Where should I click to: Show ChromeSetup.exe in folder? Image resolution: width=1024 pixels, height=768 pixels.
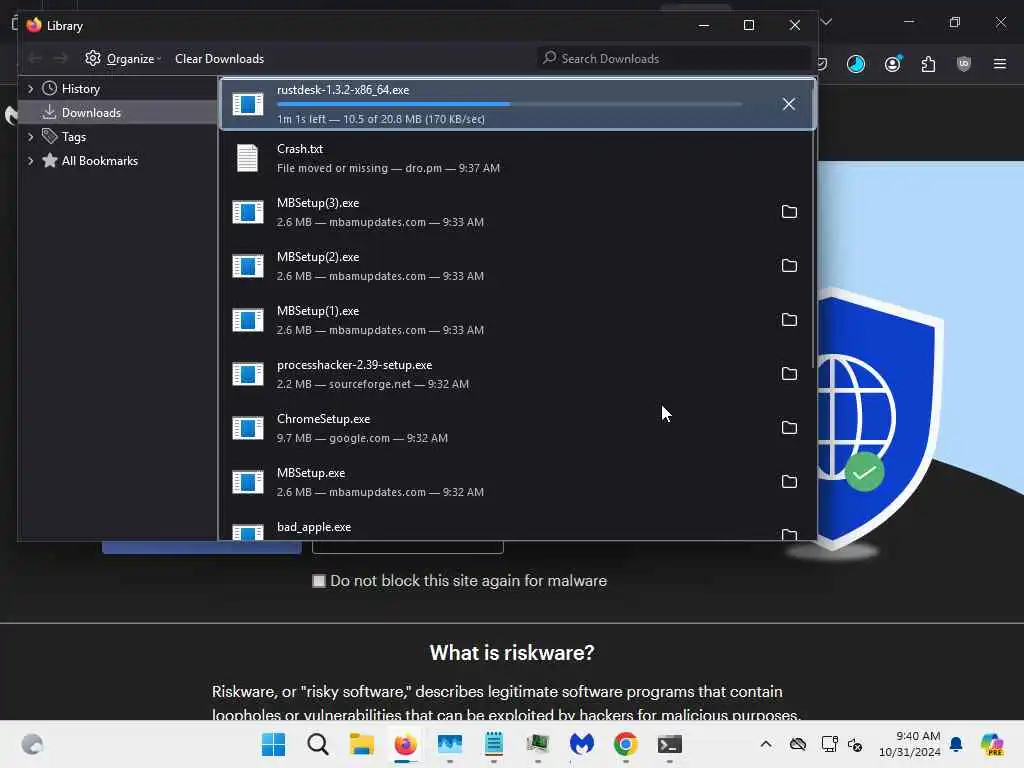(790, 428)
